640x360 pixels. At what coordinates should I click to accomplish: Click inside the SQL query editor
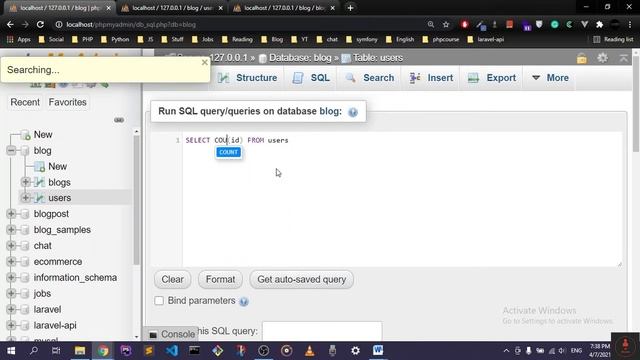[402, 199]
